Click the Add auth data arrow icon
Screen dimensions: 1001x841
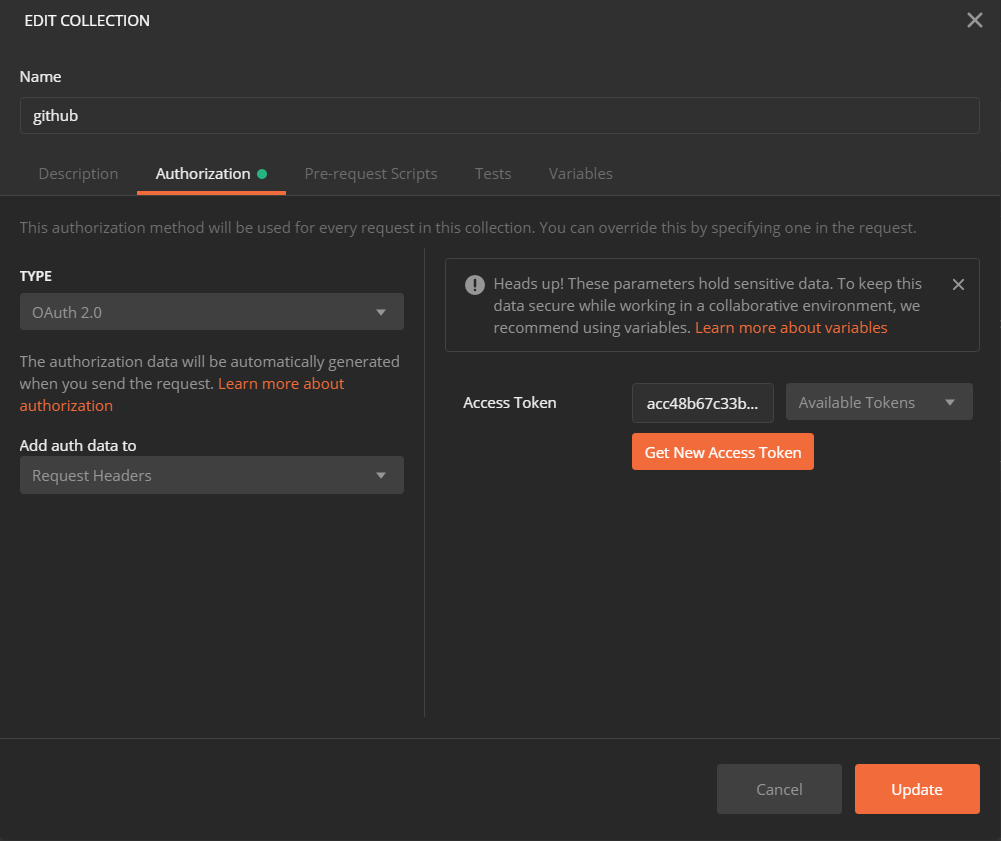[381, 475]
